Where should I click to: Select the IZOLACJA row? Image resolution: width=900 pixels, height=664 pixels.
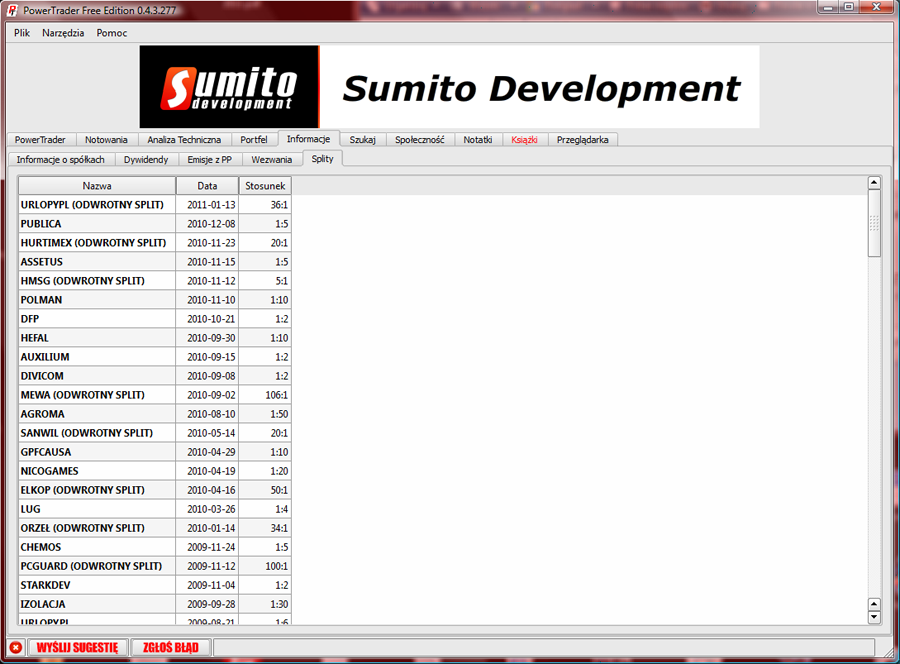(155, 604)
